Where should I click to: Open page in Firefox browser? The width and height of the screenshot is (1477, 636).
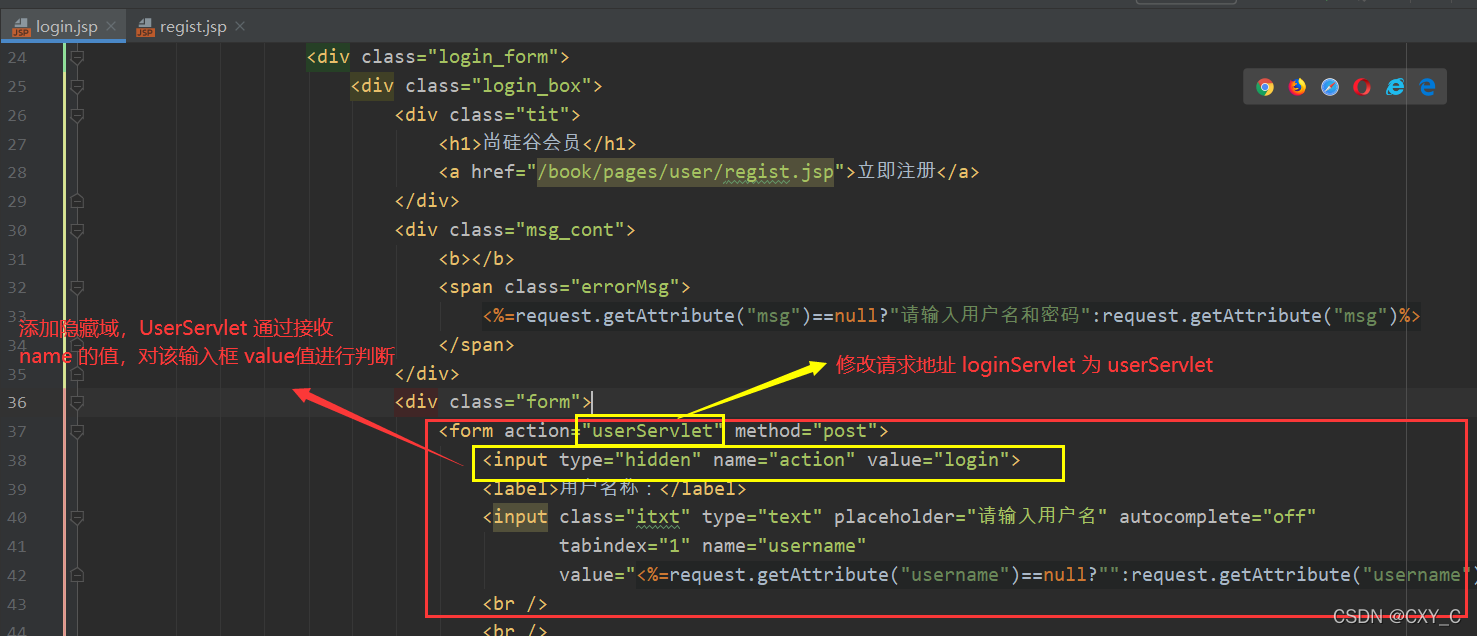pyautogui.click(x=1297, y=87)
